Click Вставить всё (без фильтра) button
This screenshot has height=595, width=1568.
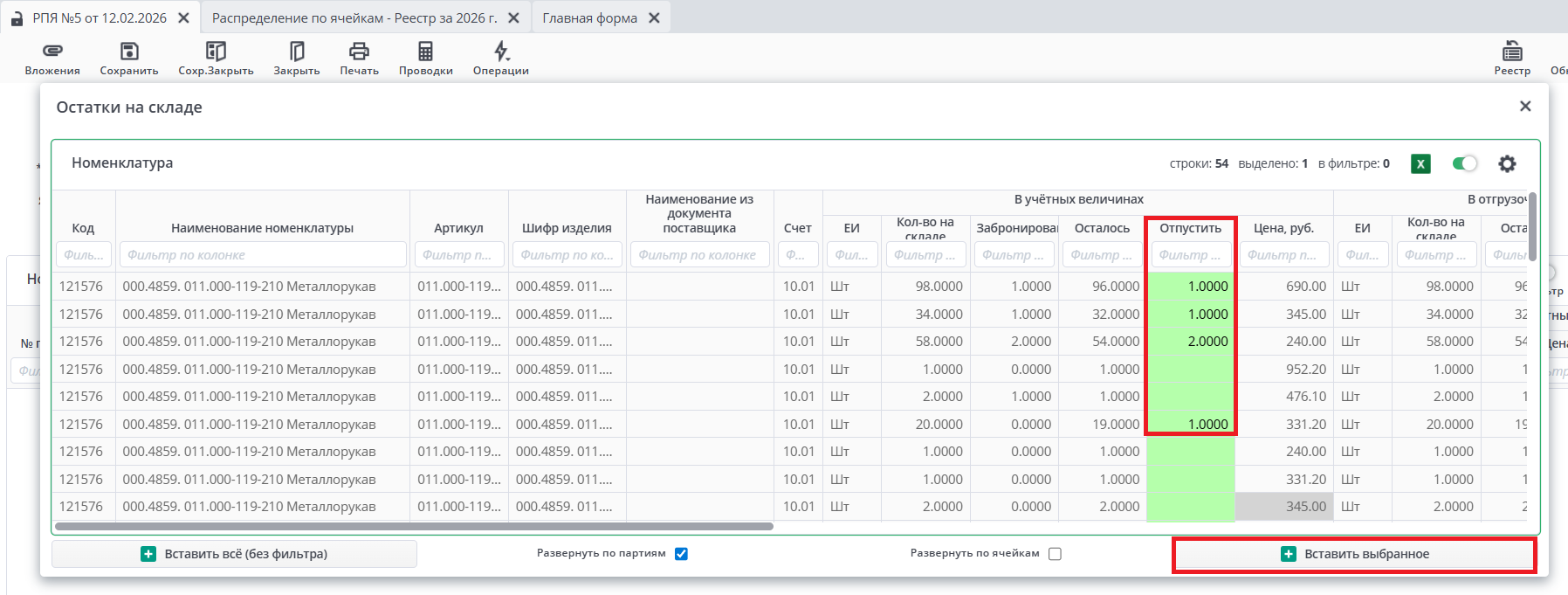234,554
